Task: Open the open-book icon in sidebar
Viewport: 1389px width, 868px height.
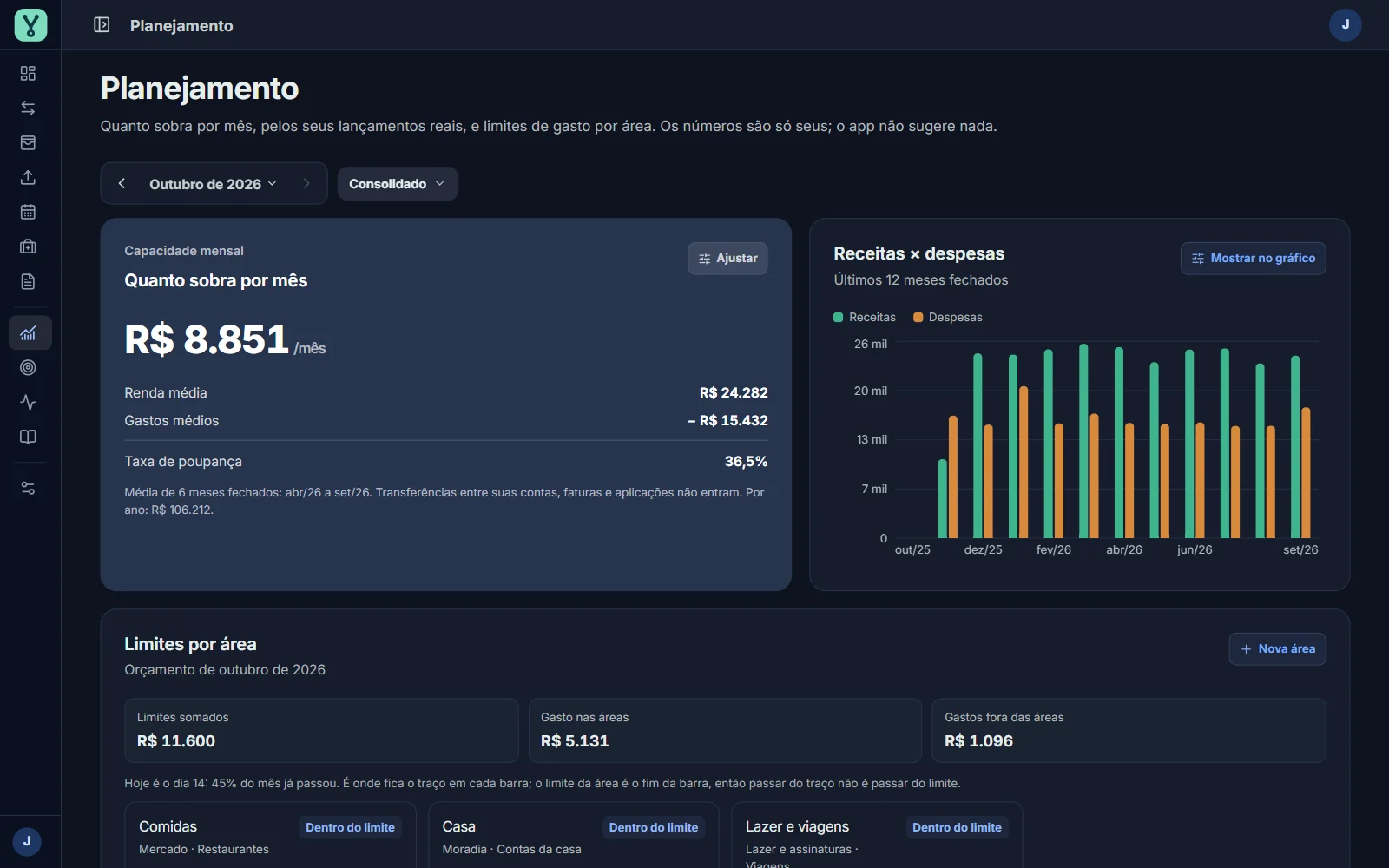Action: [28, 437]
